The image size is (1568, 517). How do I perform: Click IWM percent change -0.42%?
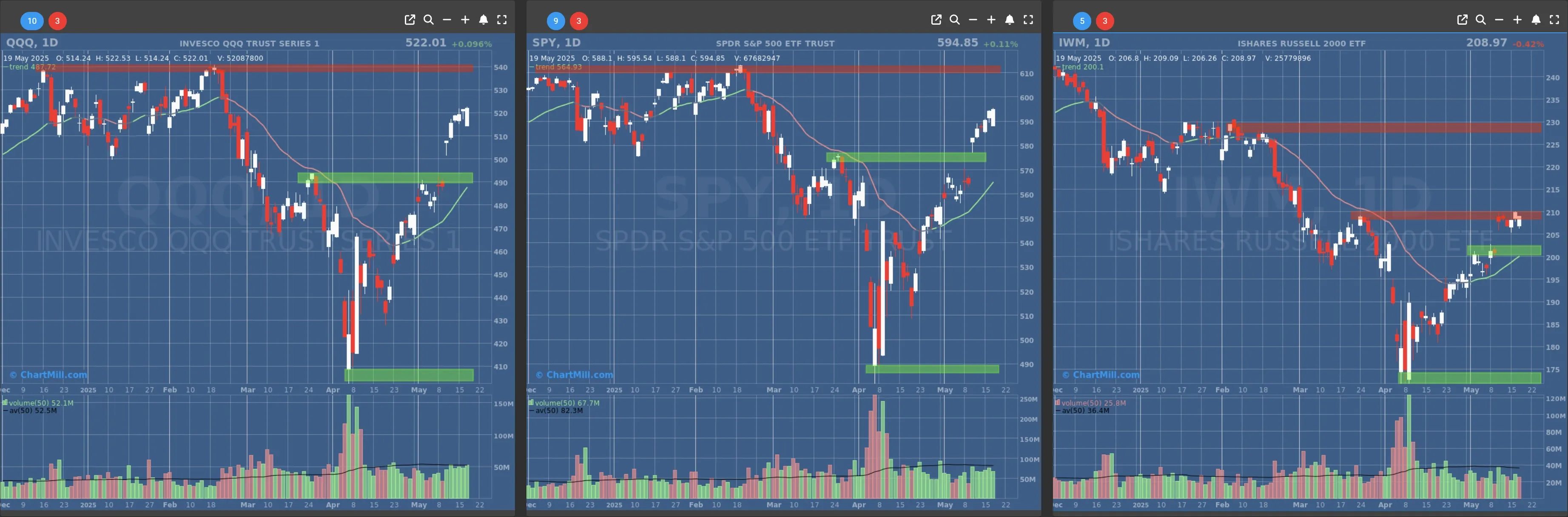[x=1528, y=44]
